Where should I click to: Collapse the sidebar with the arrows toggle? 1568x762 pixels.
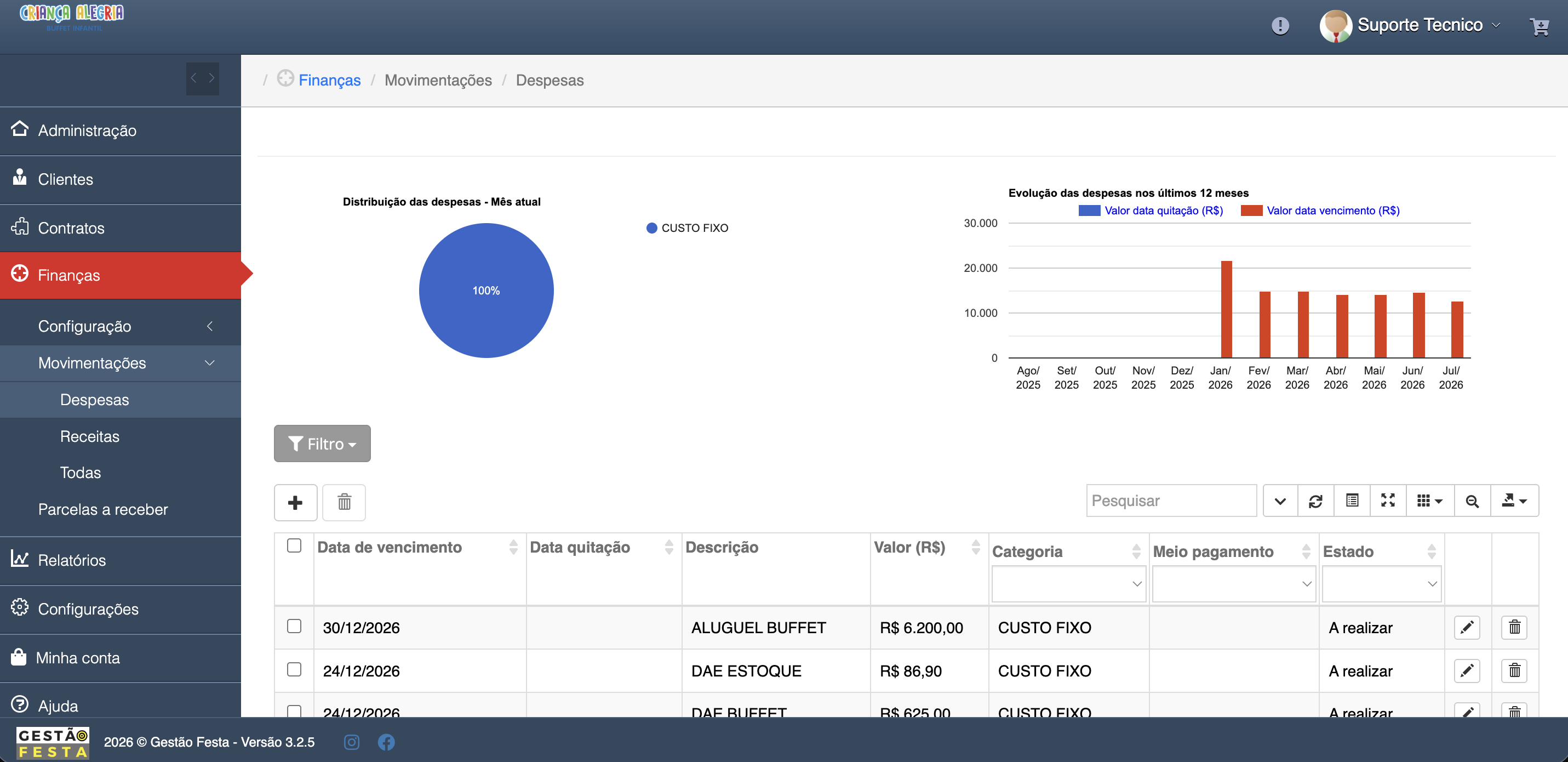202,78
